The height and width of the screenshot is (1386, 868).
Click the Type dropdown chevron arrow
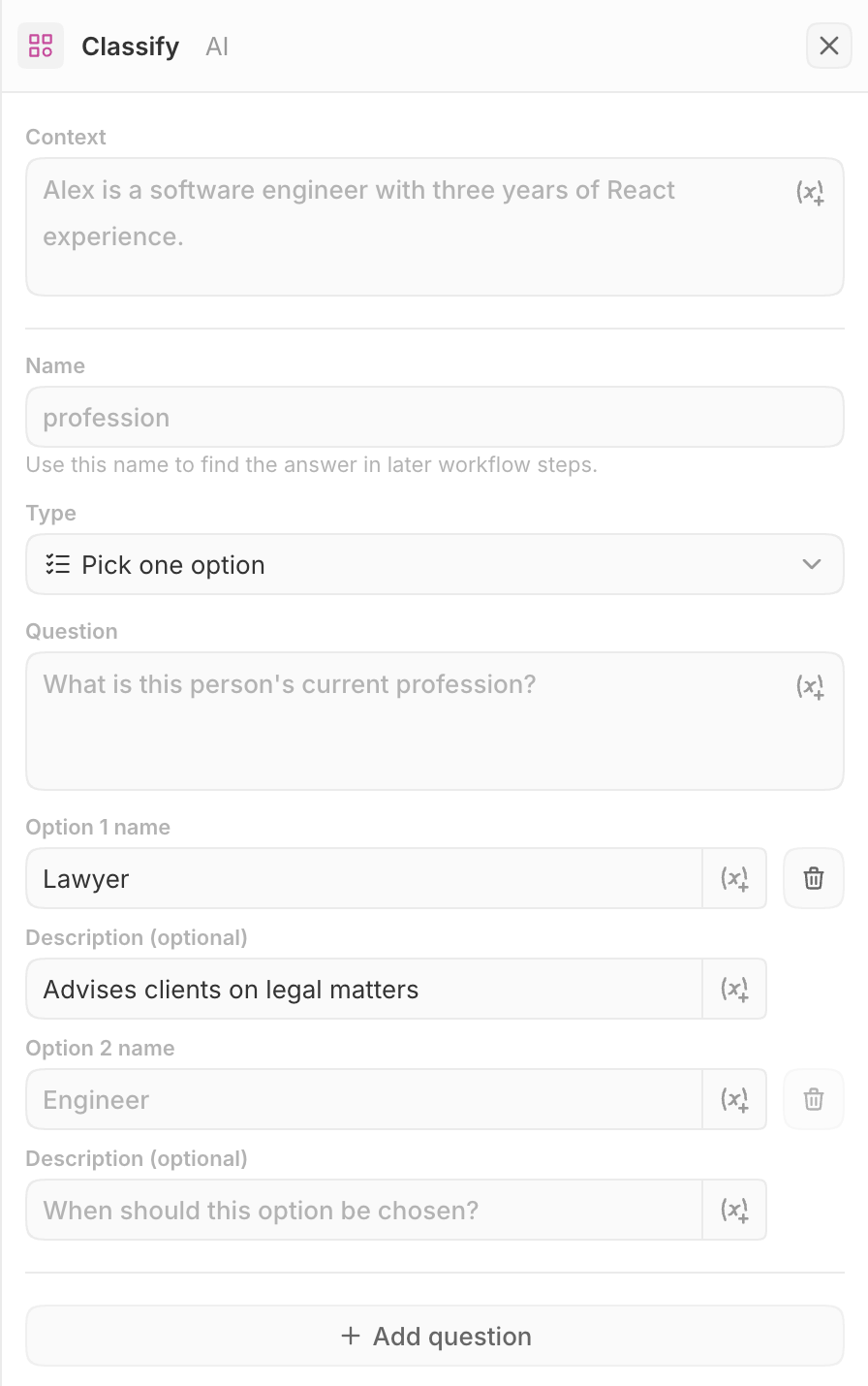(x=812, y=565)
